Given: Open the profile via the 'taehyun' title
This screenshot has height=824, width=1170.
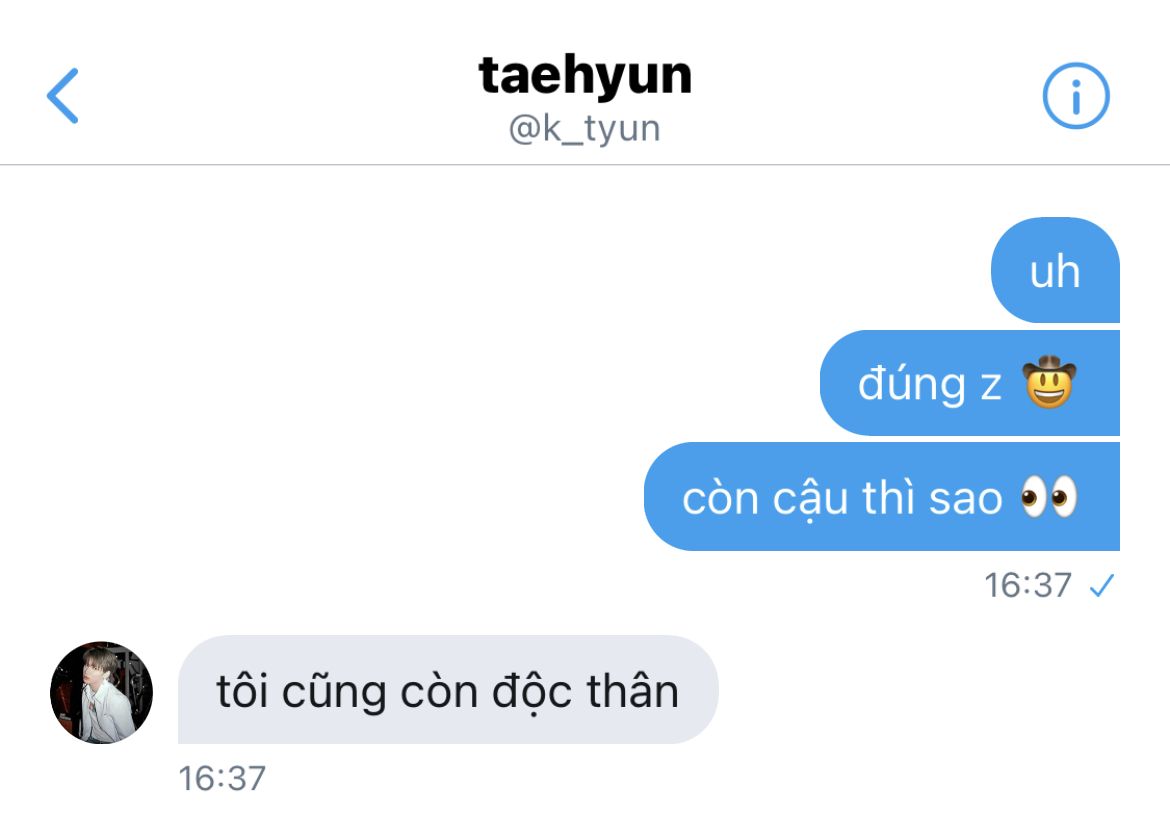Looking at the screenshot, I should click(585, 76).
